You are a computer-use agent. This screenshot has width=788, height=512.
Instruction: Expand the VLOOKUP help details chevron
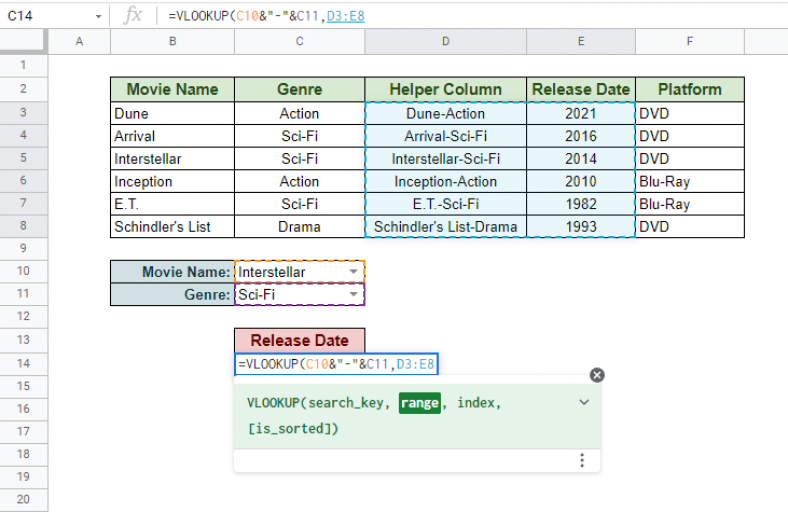click(584, 402)
